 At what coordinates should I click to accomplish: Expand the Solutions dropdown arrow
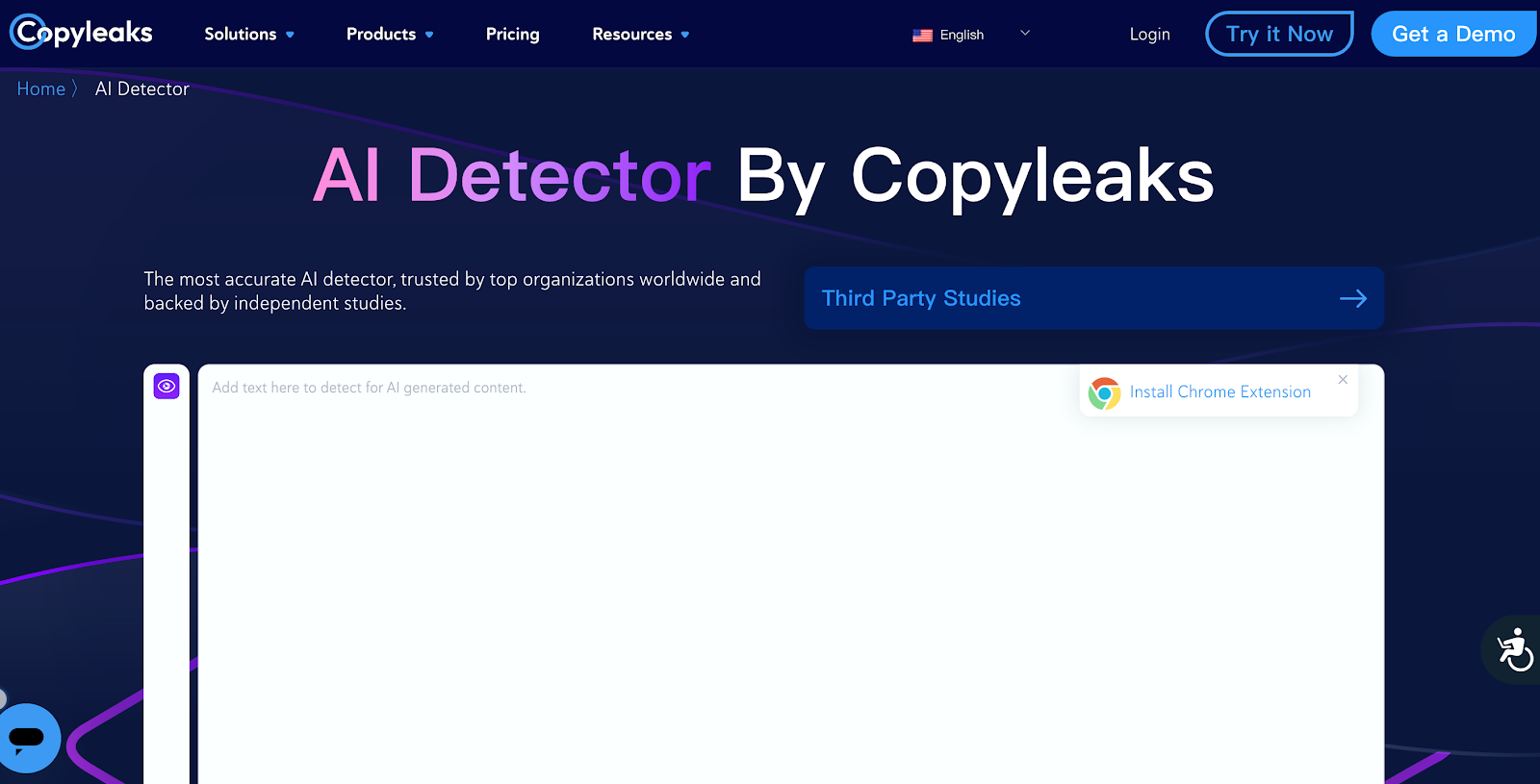coord(290,35)
